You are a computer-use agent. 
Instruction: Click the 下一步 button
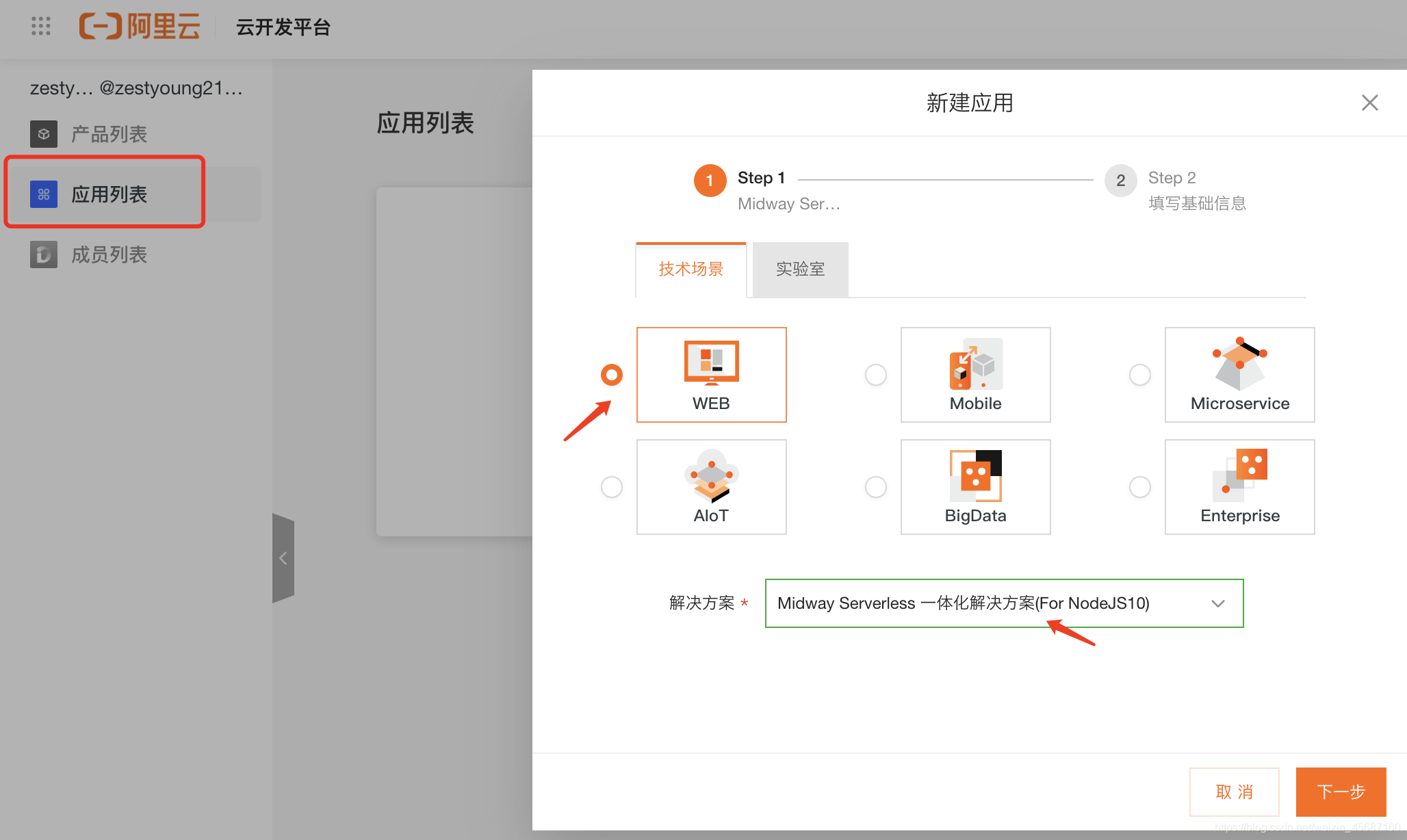pos(1341,792)
